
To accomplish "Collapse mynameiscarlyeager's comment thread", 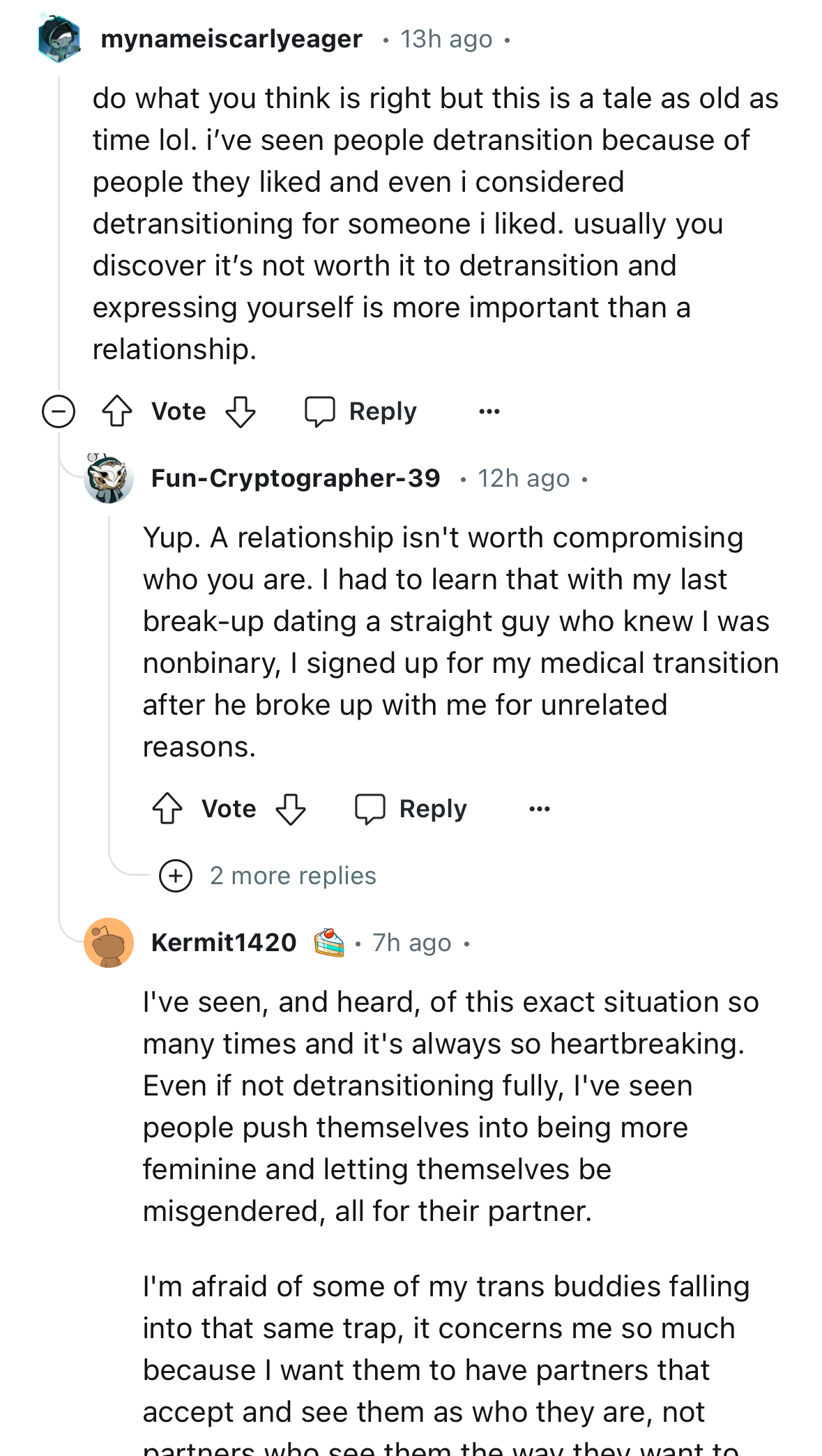I will pyautogui.click(x=59, y=411).
